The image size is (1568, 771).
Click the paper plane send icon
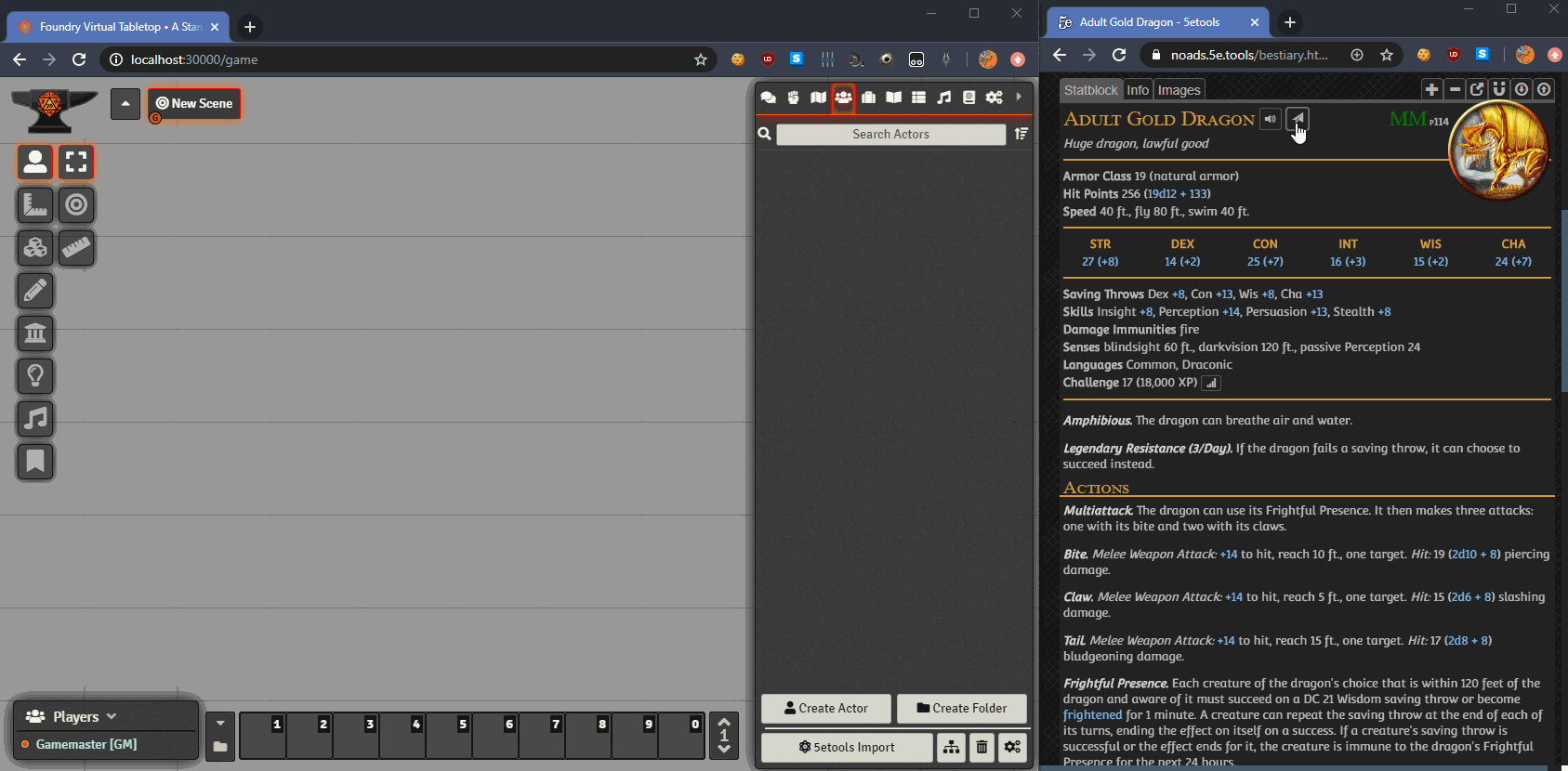pyautogui.click(x=1298, y=119)
